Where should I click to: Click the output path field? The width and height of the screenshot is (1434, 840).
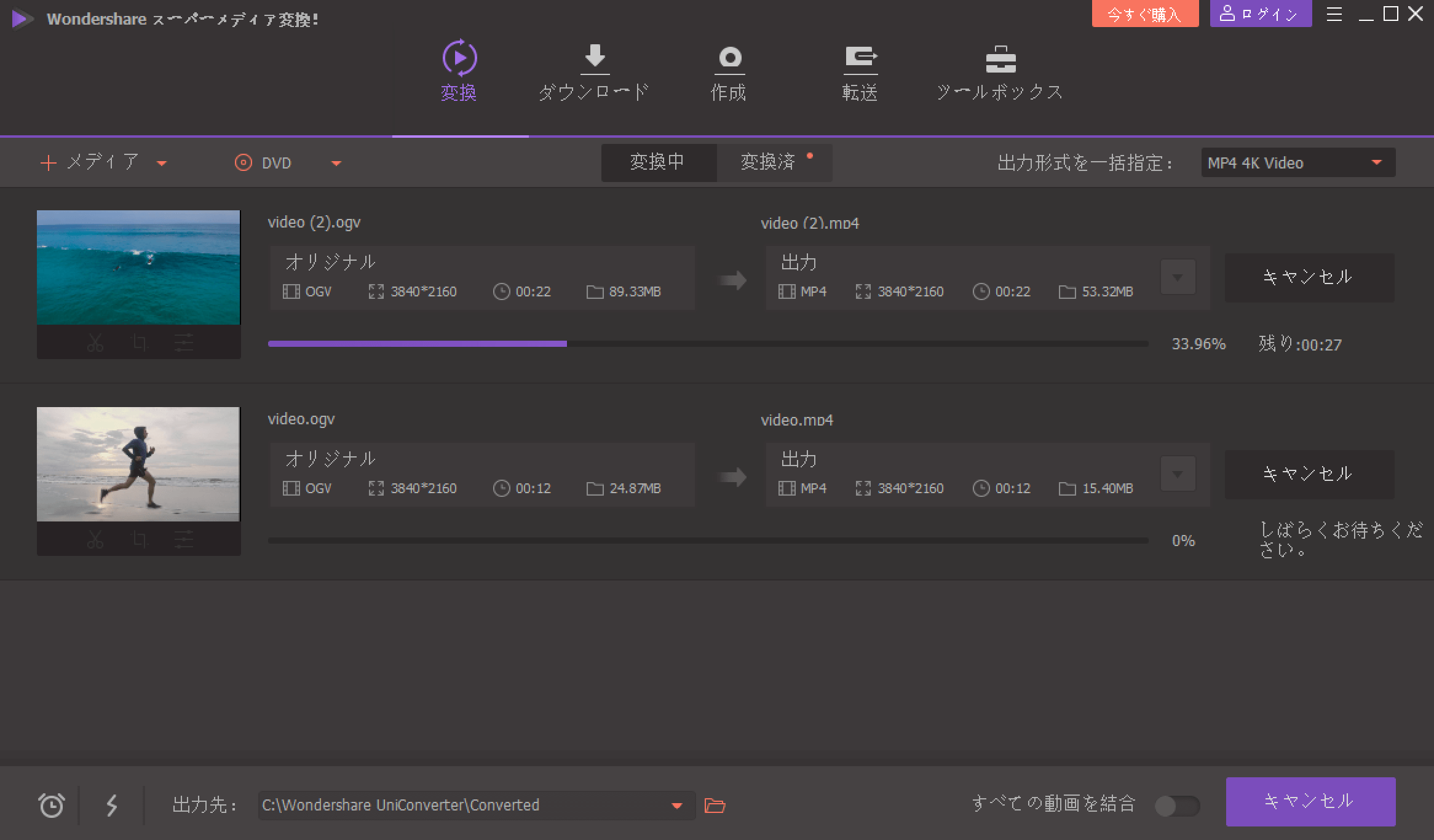click(x=477, y=805)
